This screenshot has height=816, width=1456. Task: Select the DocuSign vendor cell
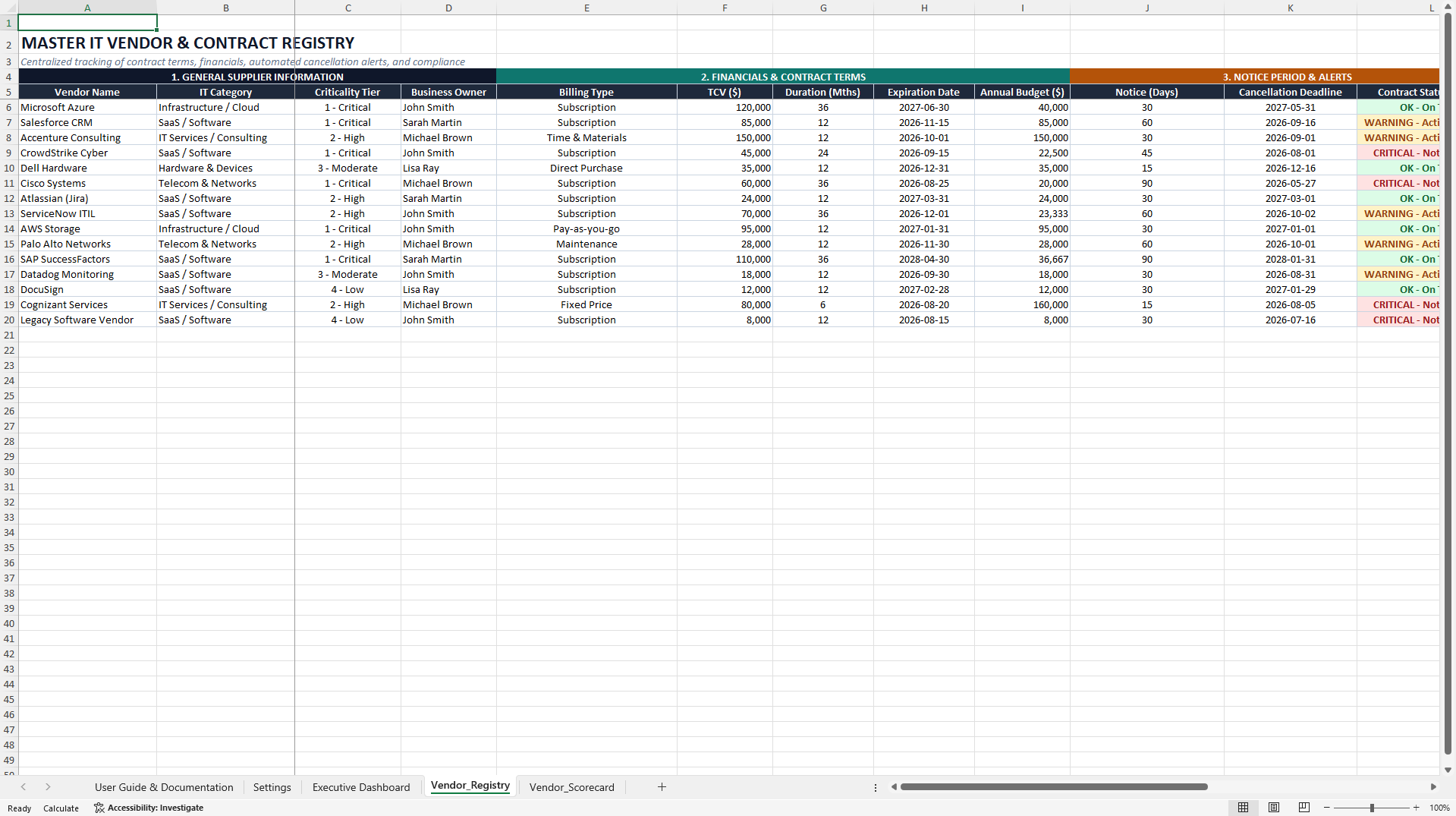[x=87, y=289]
